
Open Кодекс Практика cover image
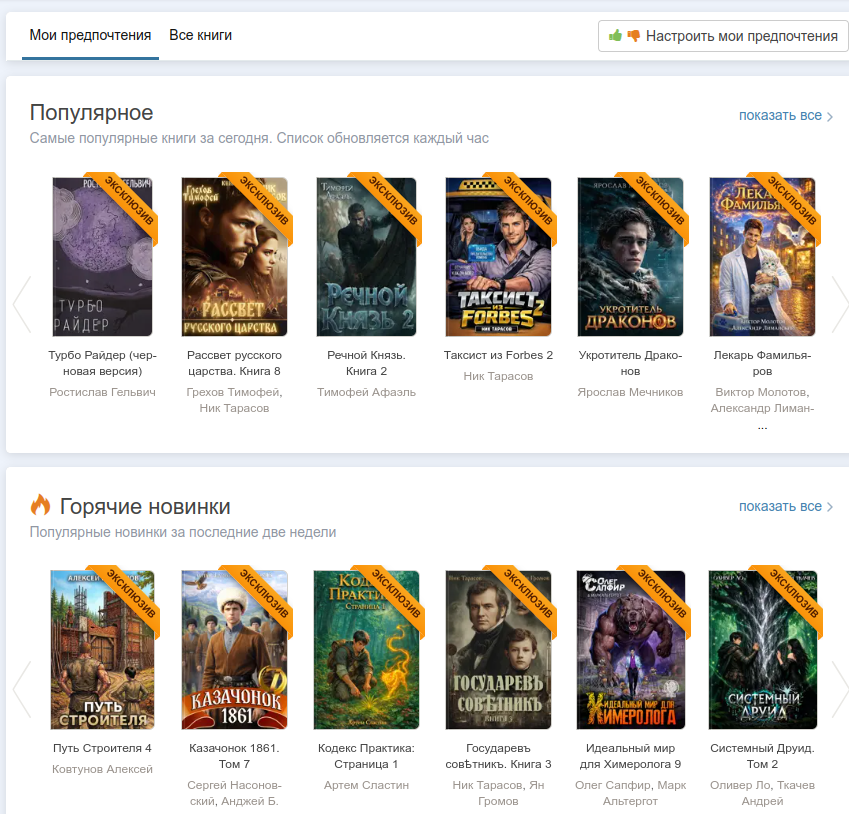pos(366,649)
